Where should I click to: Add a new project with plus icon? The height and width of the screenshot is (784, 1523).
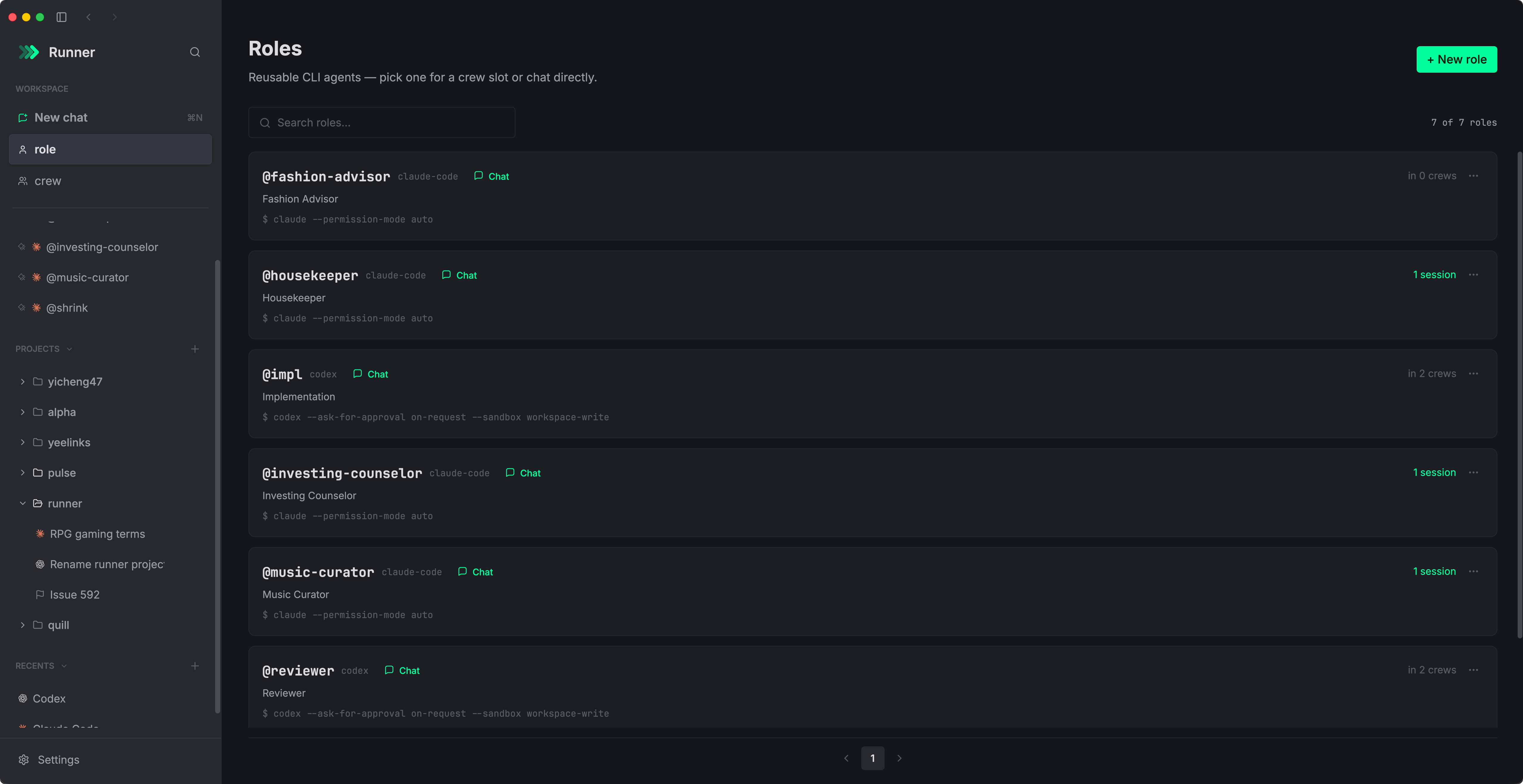tap(195, 349)
